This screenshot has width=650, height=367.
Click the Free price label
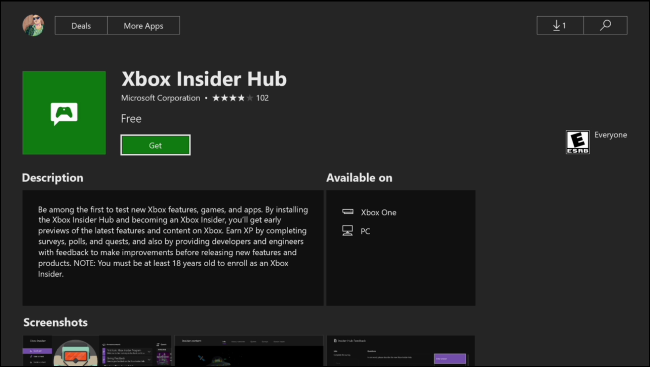click(131, 119)
